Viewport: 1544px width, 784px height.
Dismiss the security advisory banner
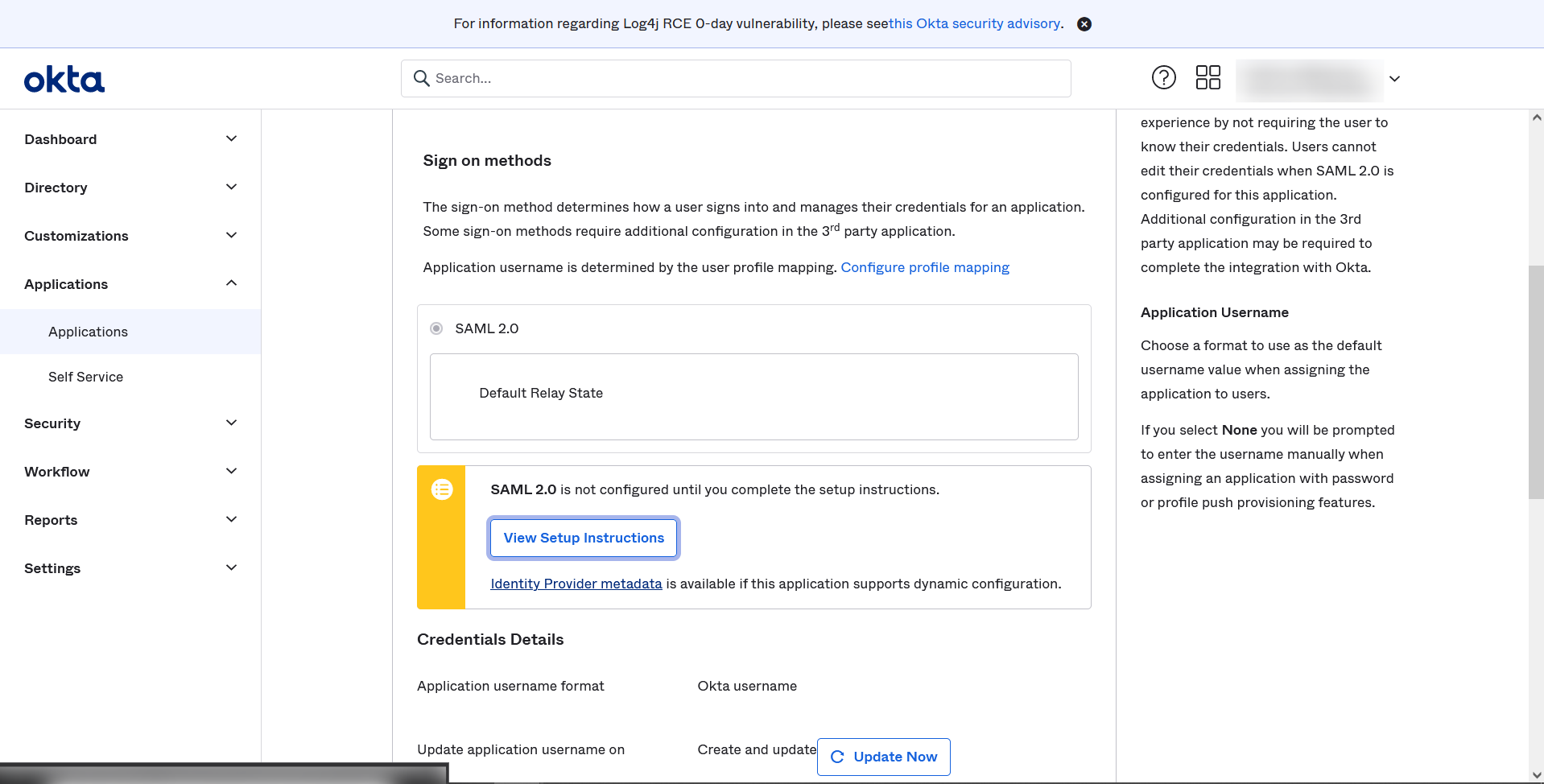pos(1084,24)
